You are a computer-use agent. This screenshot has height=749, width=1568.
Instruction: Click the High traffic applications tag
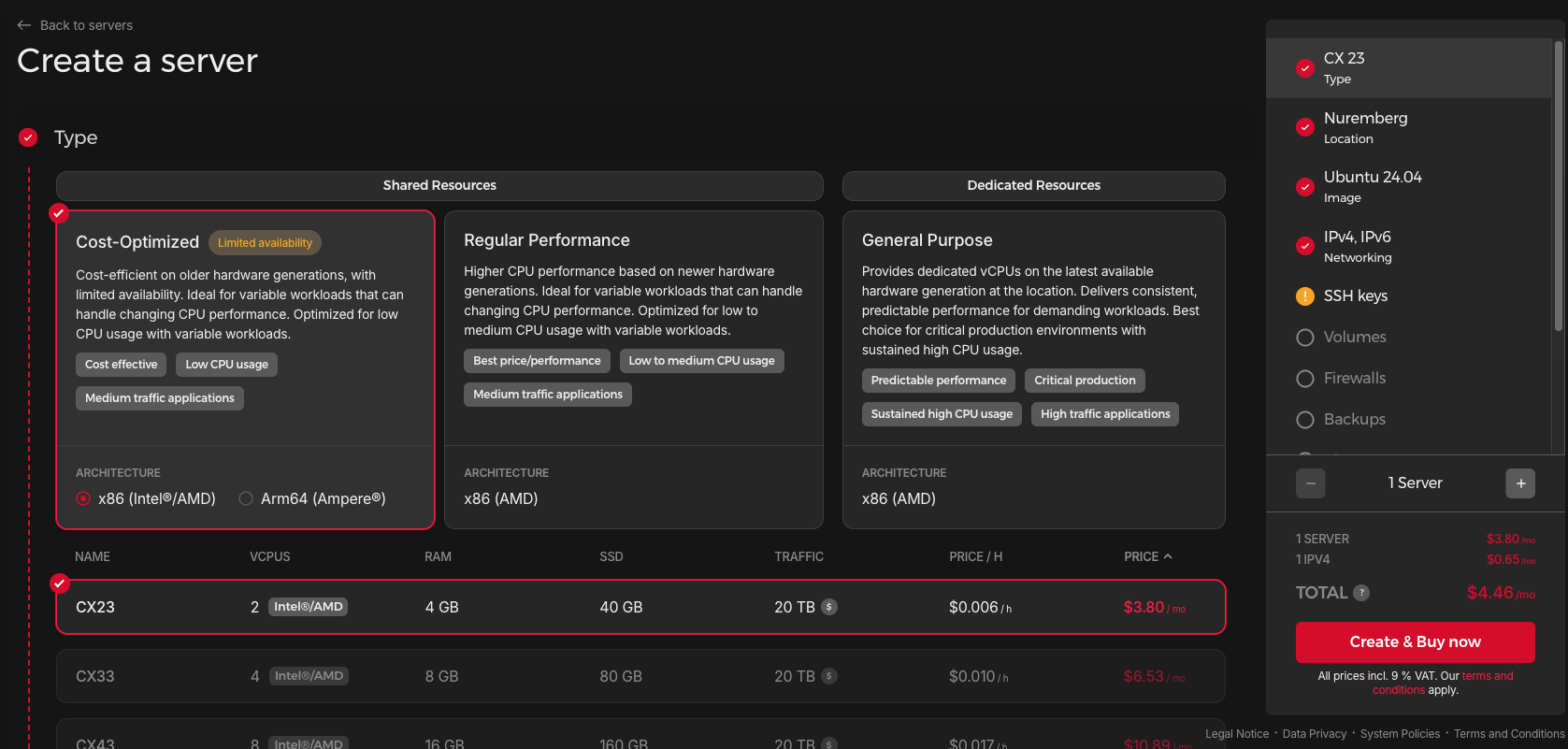(1105, 414)
